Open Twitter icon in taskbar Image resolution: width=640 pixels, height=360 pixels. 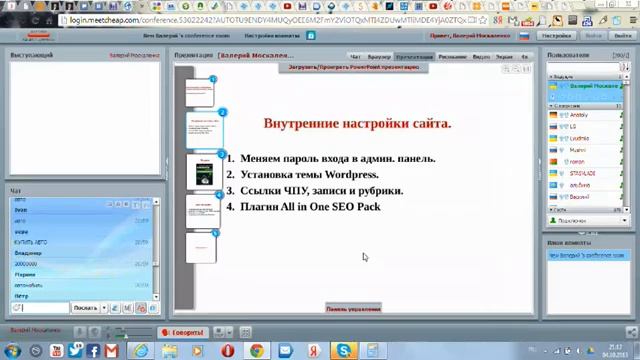[x=75, y=351]
